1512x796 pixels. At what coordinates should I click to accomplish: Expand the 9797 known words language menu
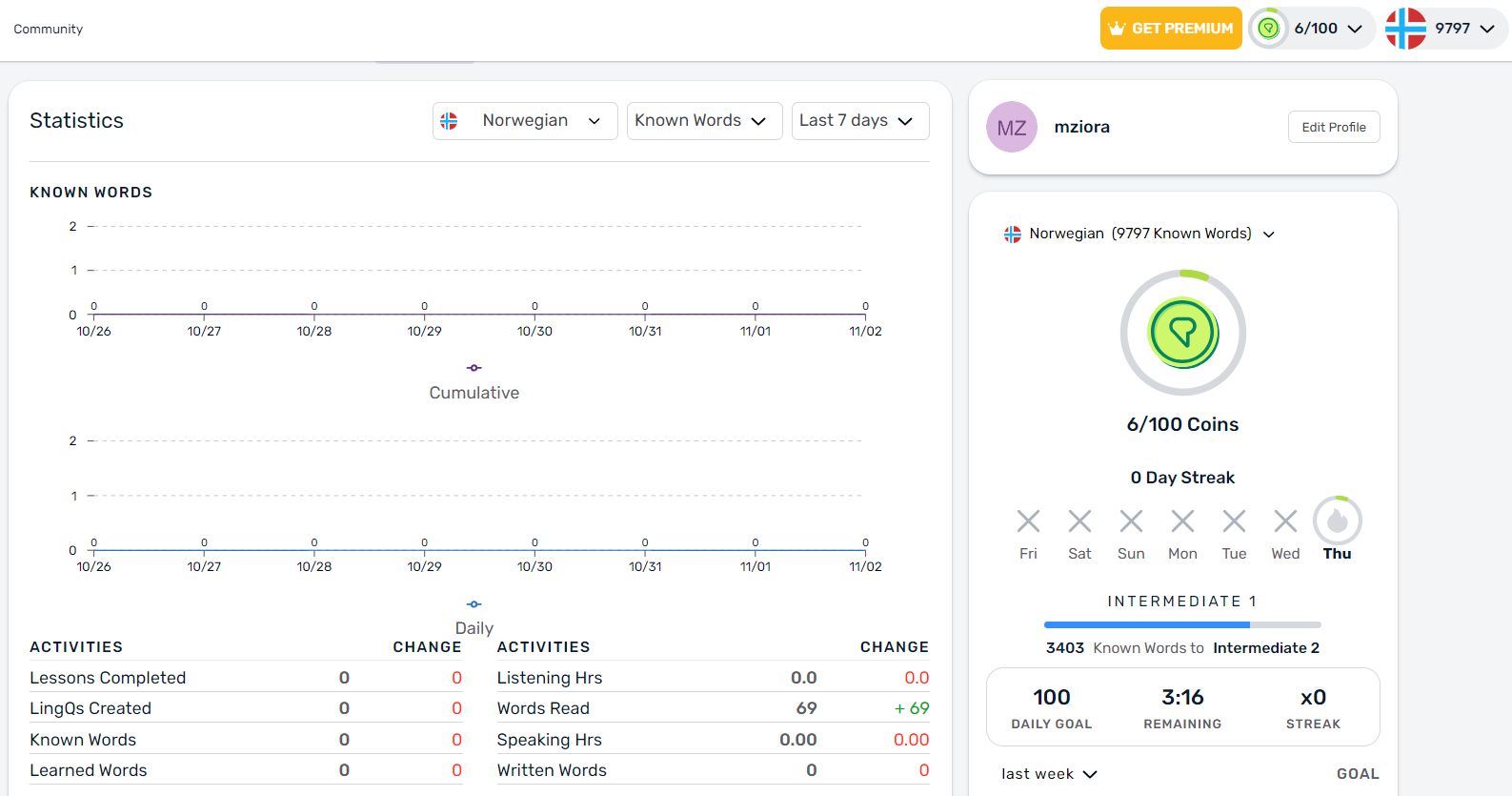pos(1445,29)
